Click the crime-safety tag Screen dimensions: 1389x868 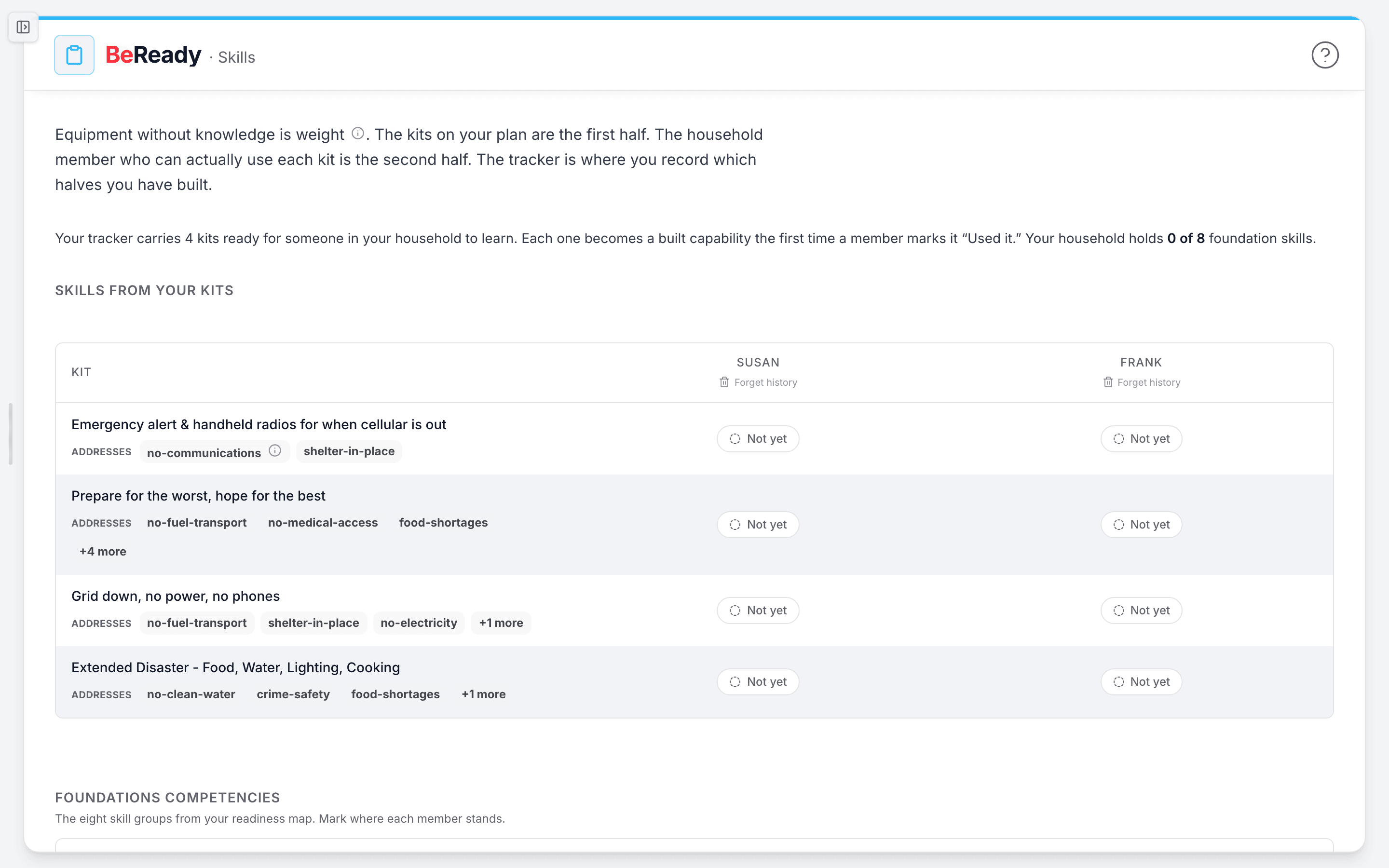[293, 694]
